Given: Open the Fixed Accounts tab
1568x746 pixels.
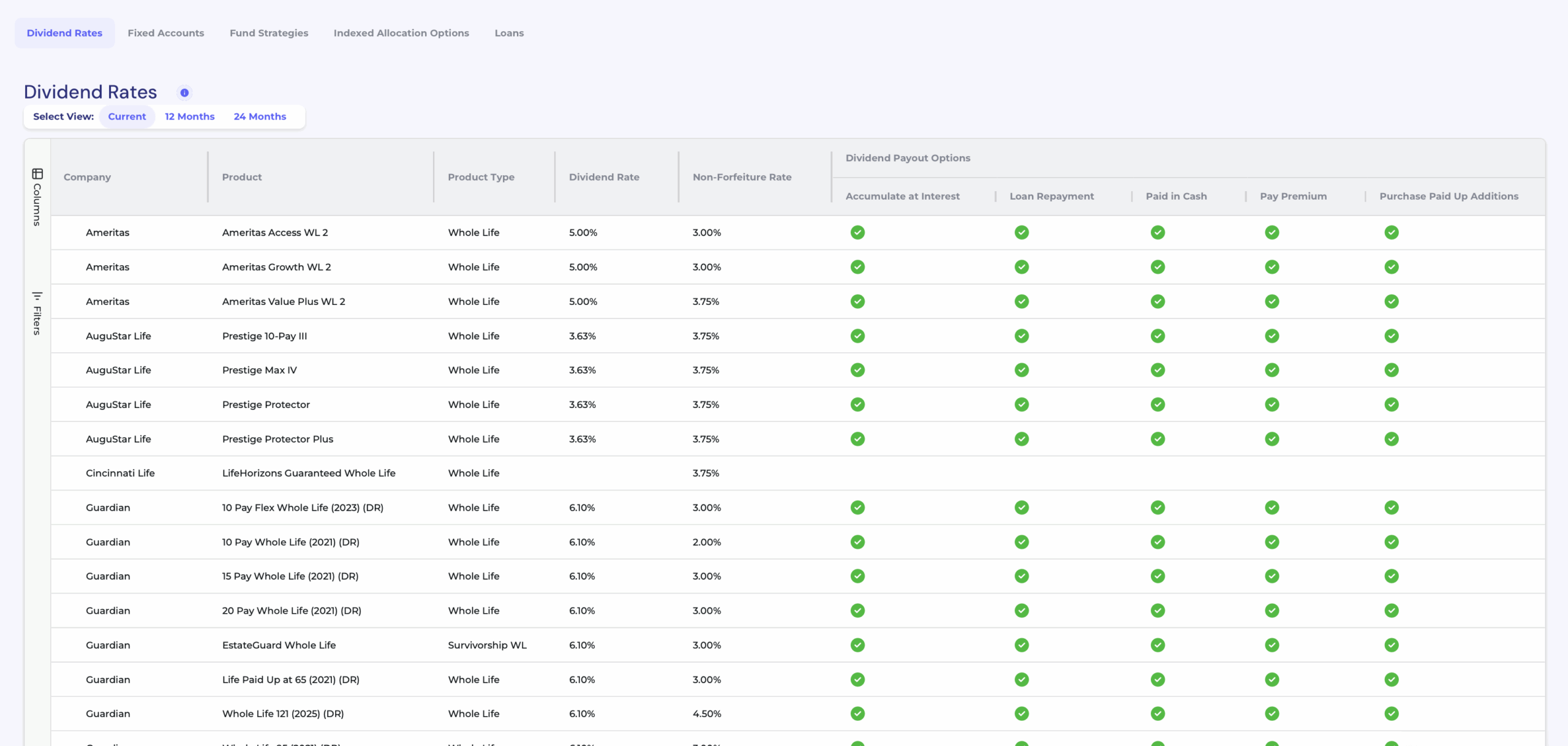Looking at the screenshot, I should [x=166, y=33].
